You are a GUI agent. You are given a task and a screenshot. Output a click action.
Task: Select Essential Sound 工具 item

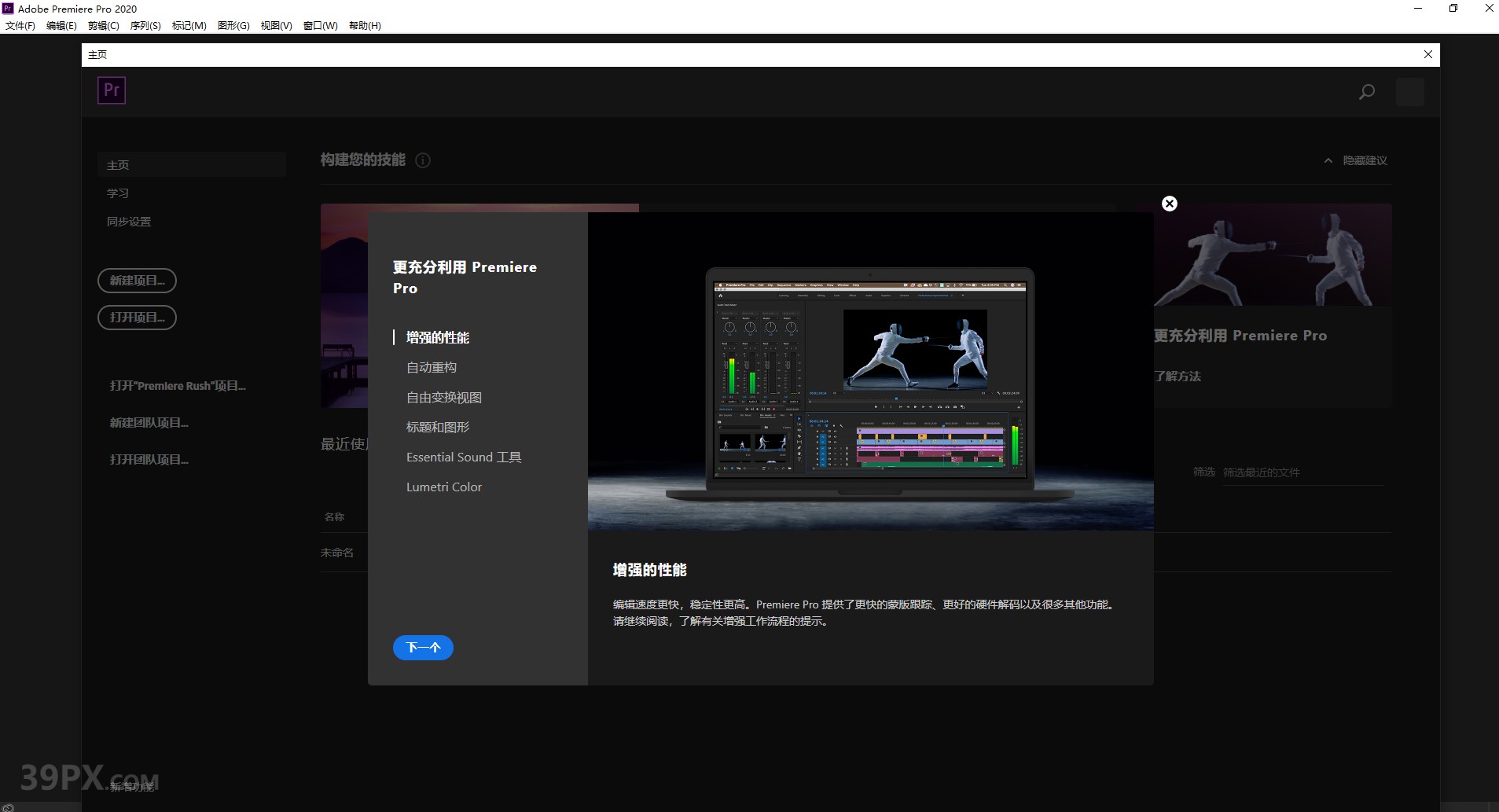coord(464,457)
